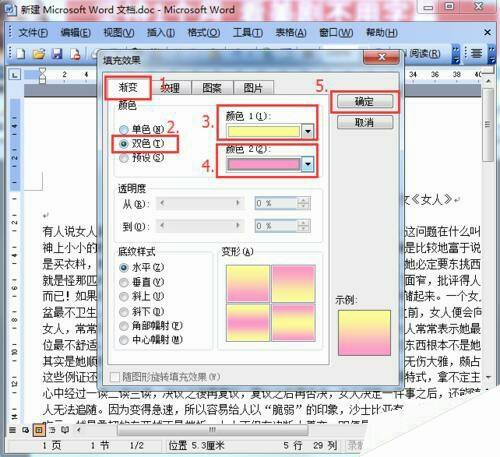
Task: Click the 取消 Cancel button
Action: tap(365, 123)
